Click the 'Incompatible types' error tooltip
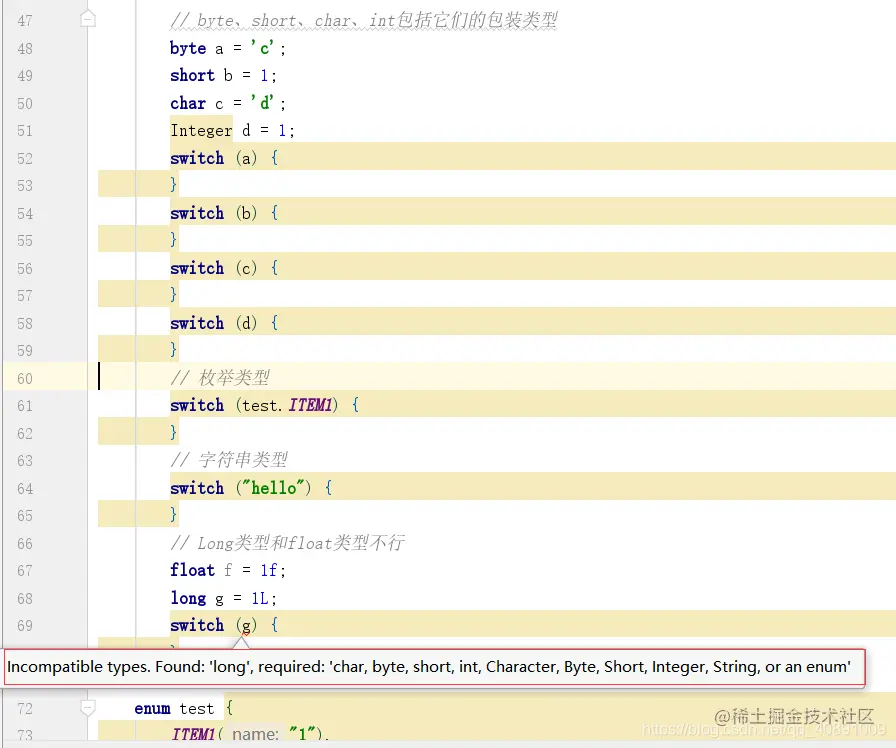The width and height of the screenshot is (896, 748). (x=434, y=667)
